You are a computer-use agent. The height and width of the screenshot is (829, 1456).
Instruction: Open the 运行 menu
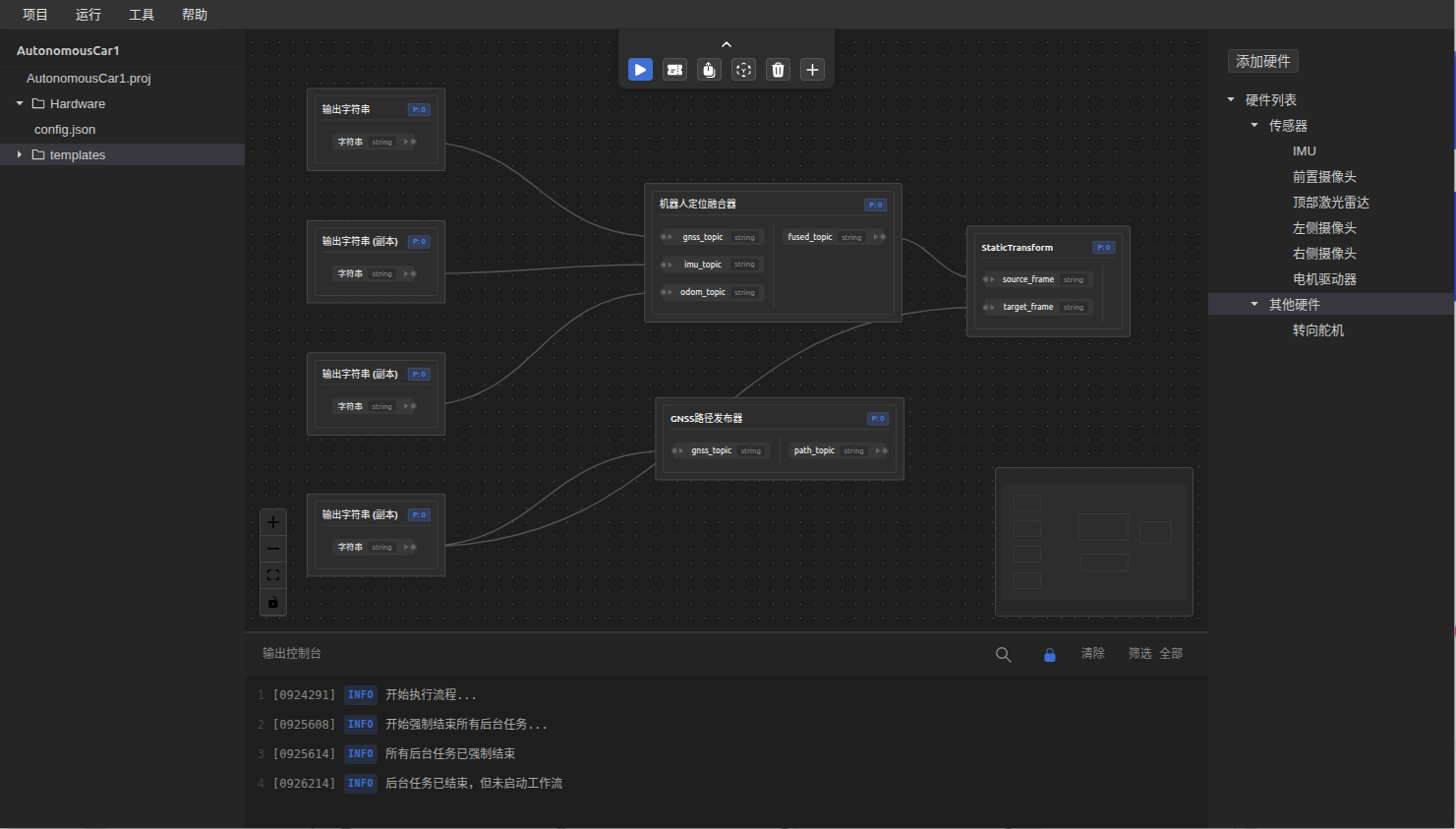pyautogui.click(x=88, y=15)
